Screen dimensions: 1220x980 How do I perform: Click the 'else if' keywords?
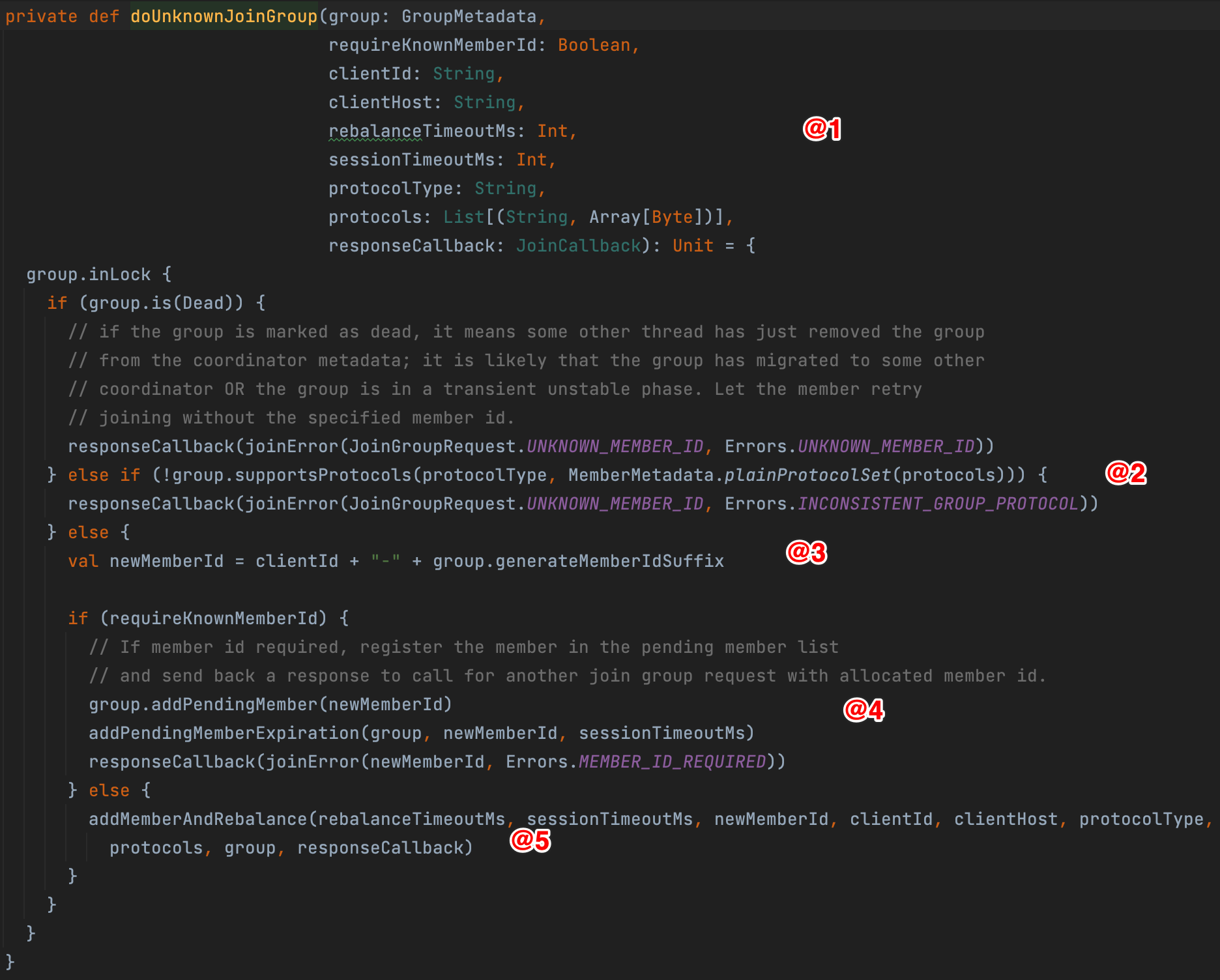(104, 475)
